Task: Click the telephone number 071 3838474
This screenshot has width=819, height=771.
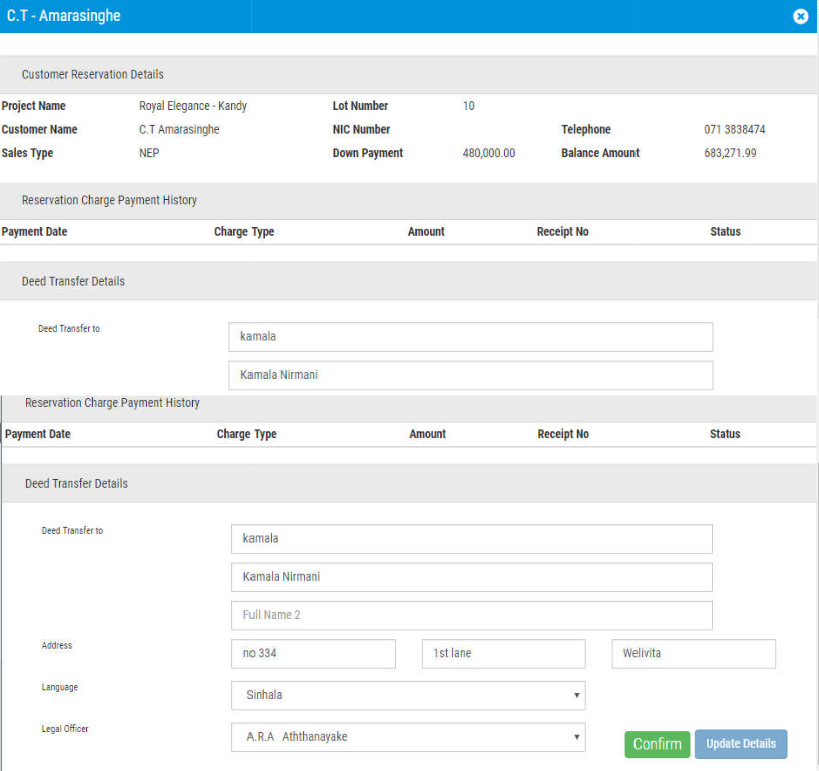Action: (x=735, y=130)
